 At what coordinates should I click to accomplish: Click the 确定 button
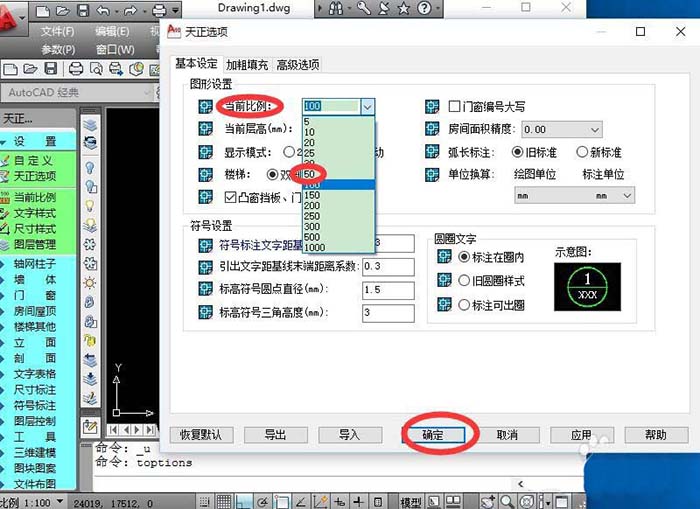tap(433, 435)
